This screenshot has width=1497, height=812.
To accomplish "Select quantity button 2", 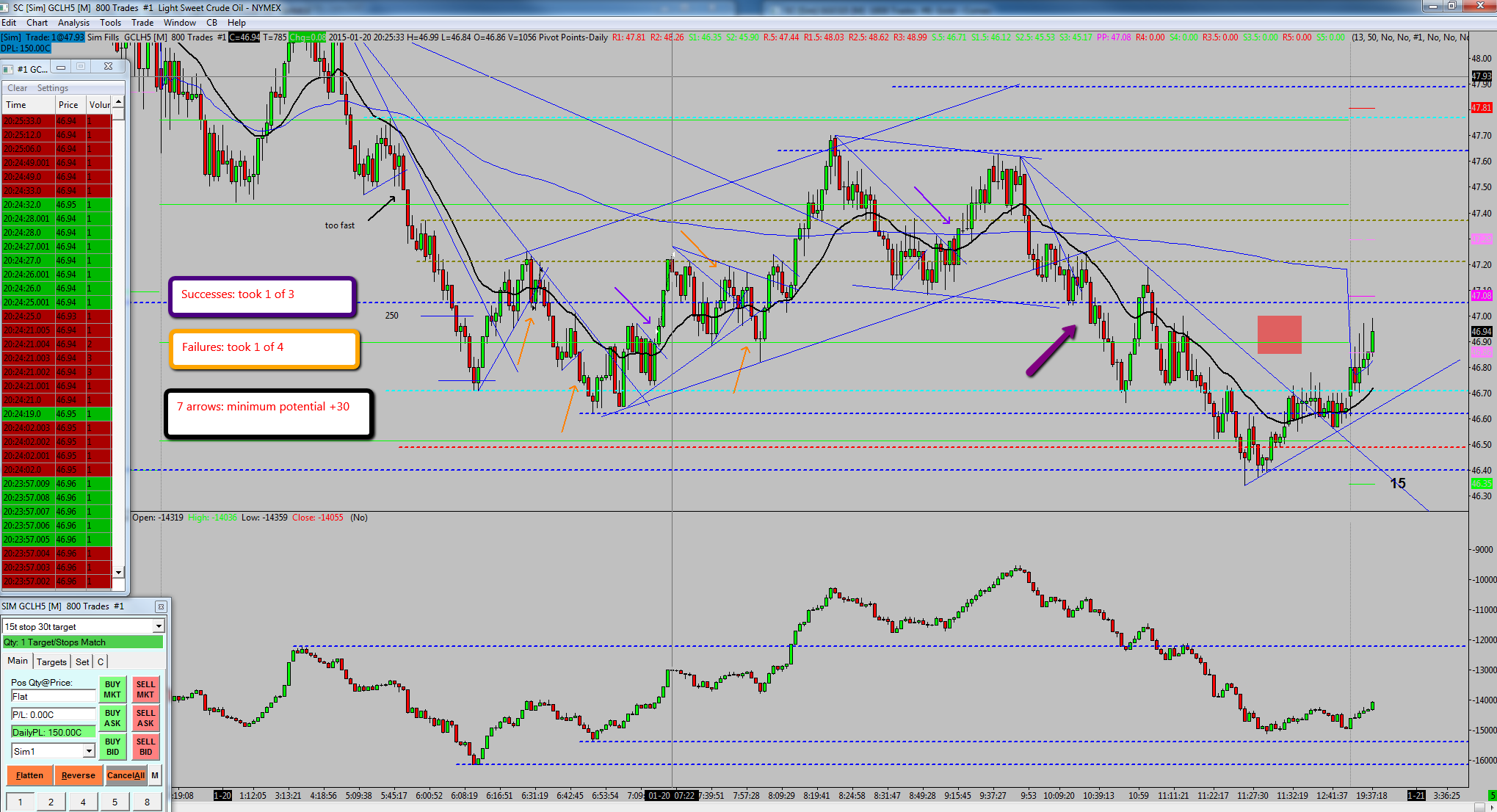I will coord(51,802).
